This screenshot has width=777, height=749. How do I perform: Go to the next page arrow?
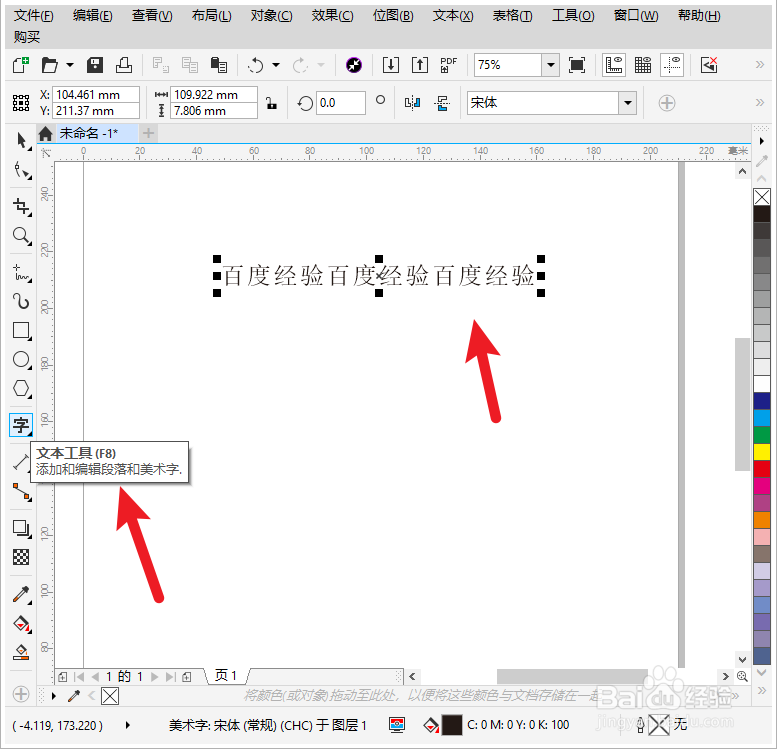click(x=154, y=677)
